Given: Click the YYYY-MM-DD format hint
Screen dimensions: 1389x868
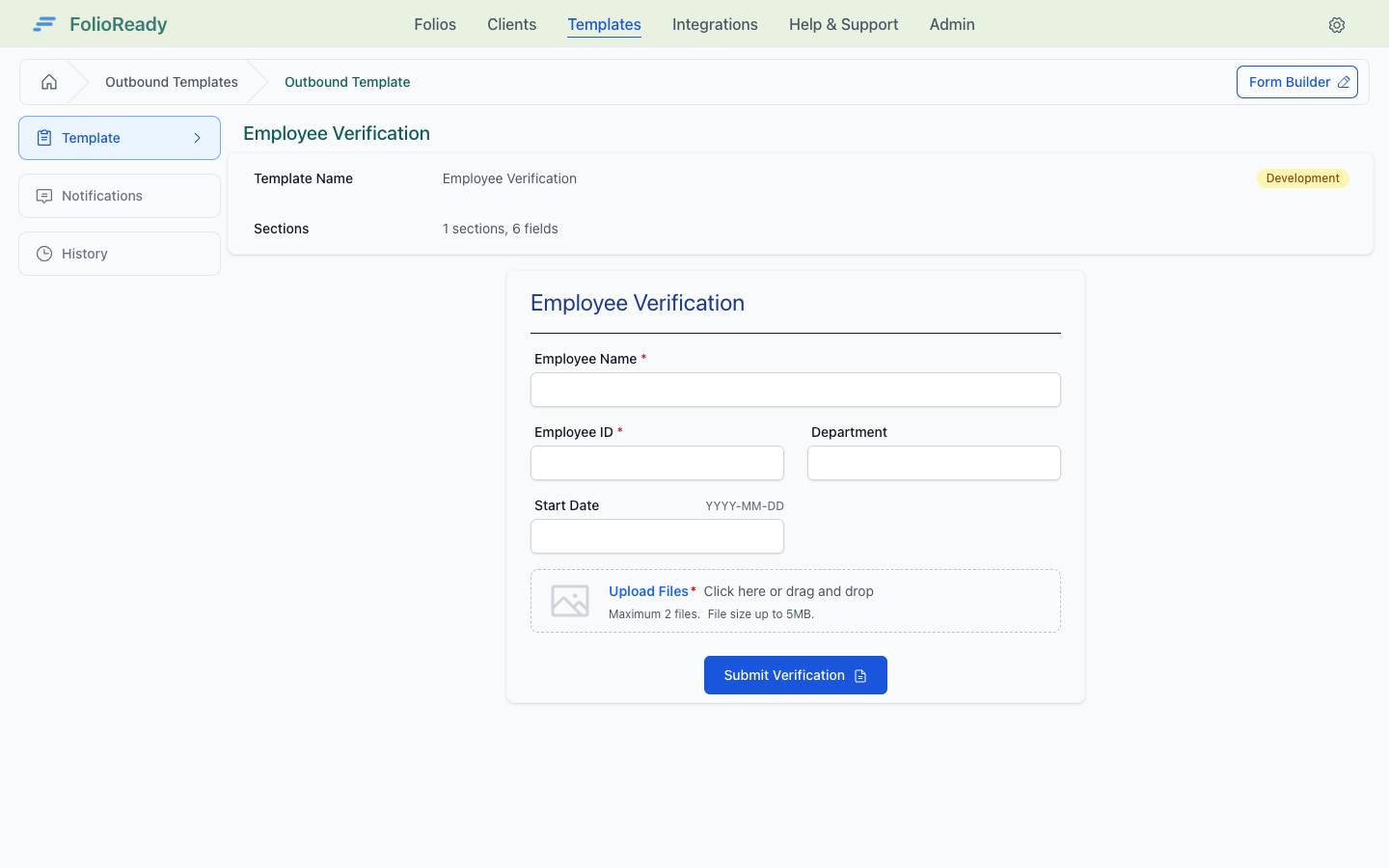Looking at the screenshot, I should [x=745, y=506].
